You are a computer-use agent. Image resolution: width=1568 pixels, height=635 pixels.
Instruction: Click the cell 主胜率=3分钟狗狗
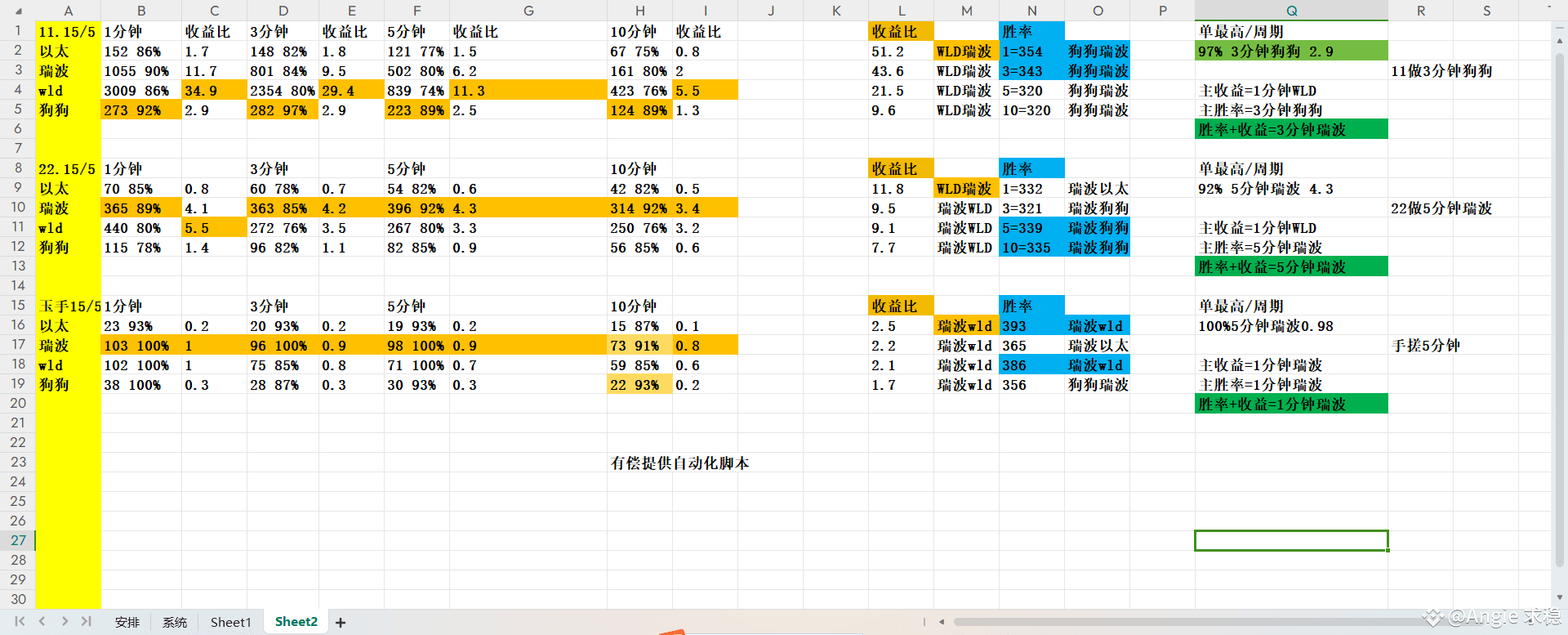click(x=1291, y=110)
